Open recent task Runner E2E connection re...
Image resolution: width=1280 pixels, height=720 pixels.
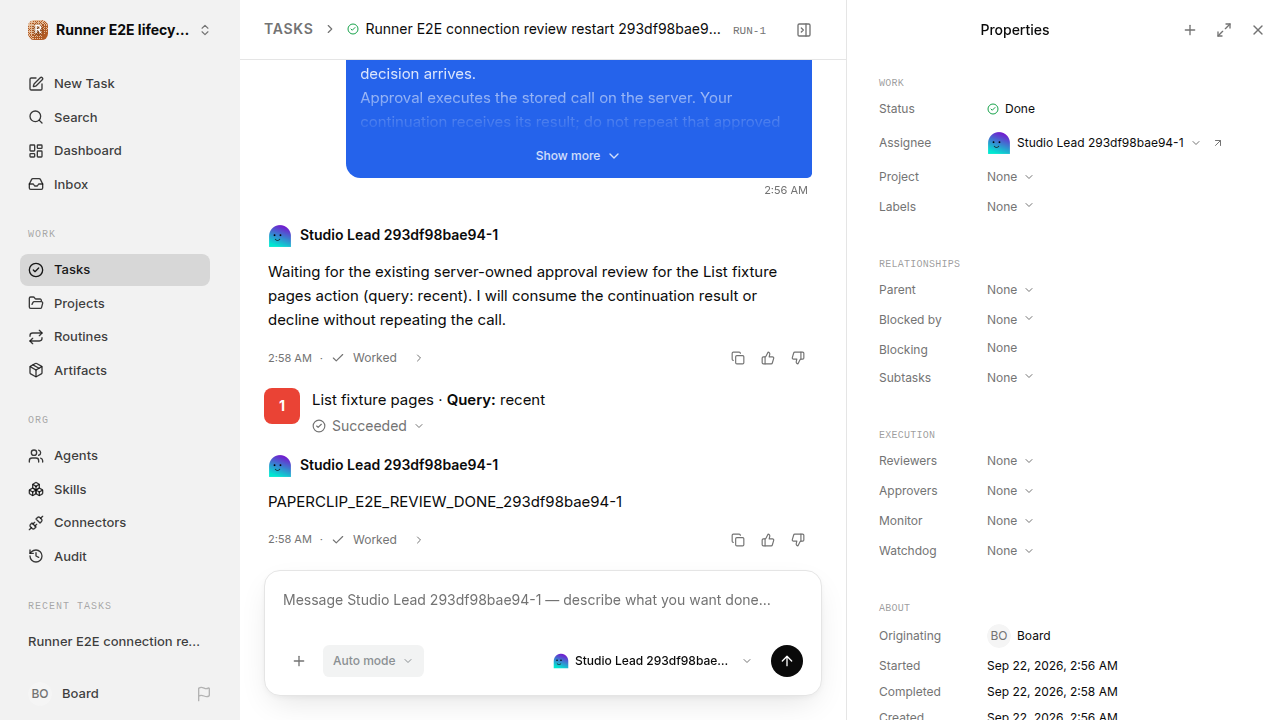115,642
